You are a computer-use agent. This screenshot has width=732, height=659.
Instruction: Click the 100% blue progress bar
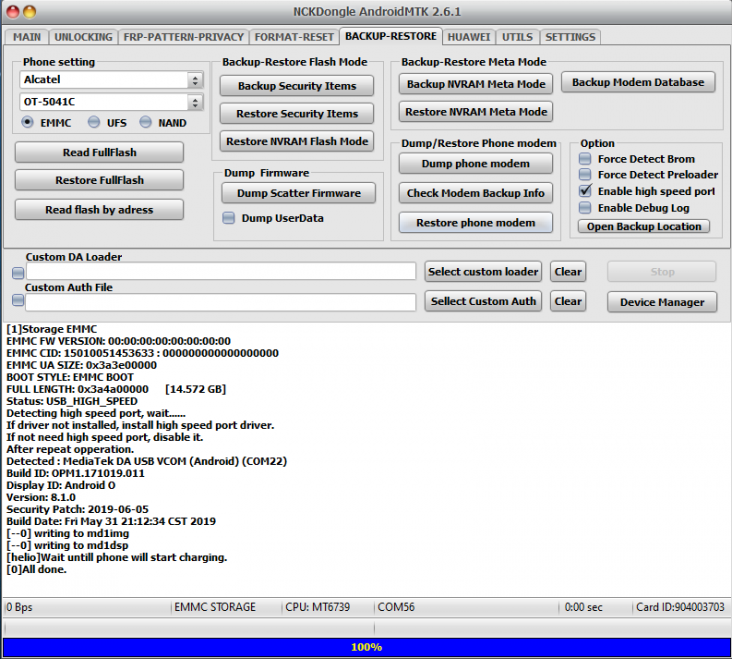point(366,647)
